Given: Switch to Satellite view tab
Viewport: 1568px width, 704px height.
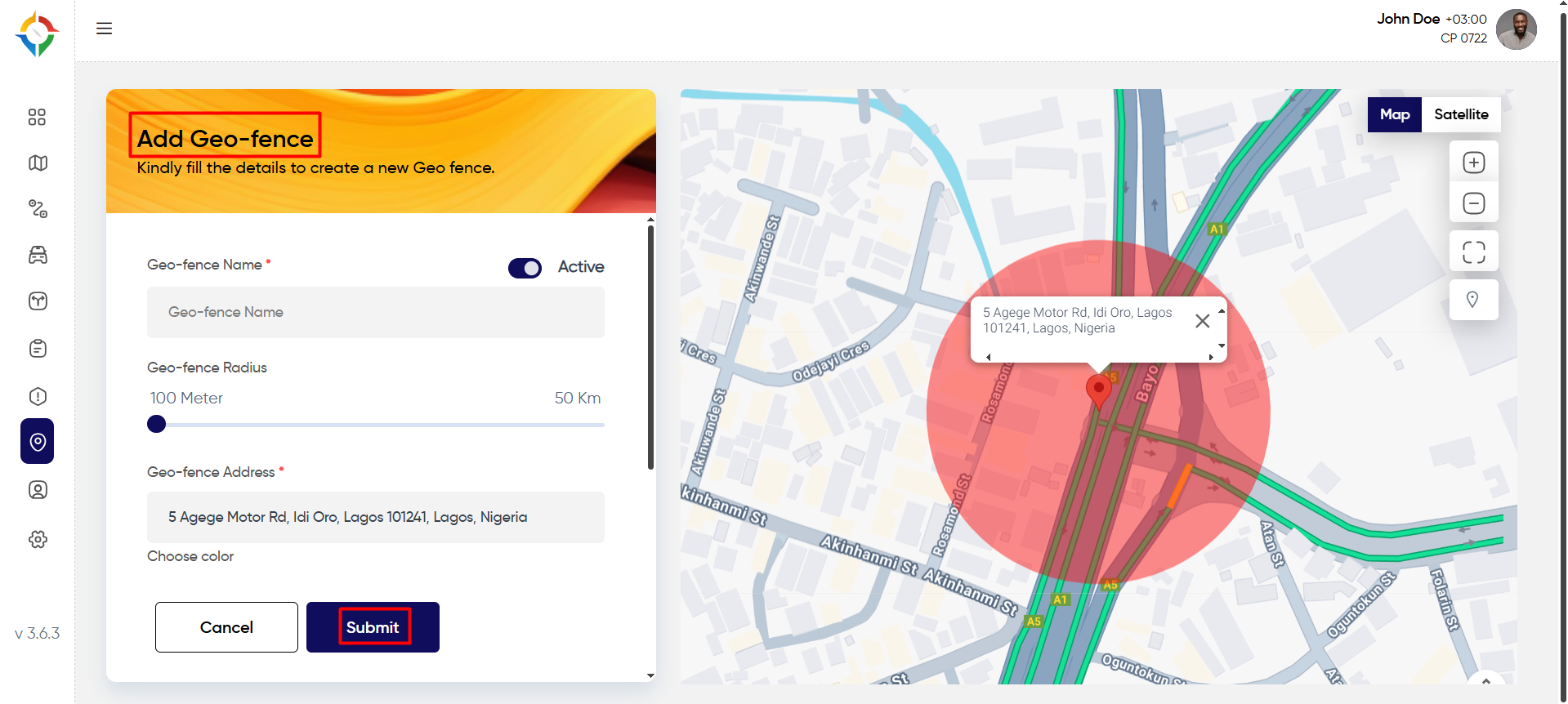Looking at the screenshot, I should [x=1461, y=114].
